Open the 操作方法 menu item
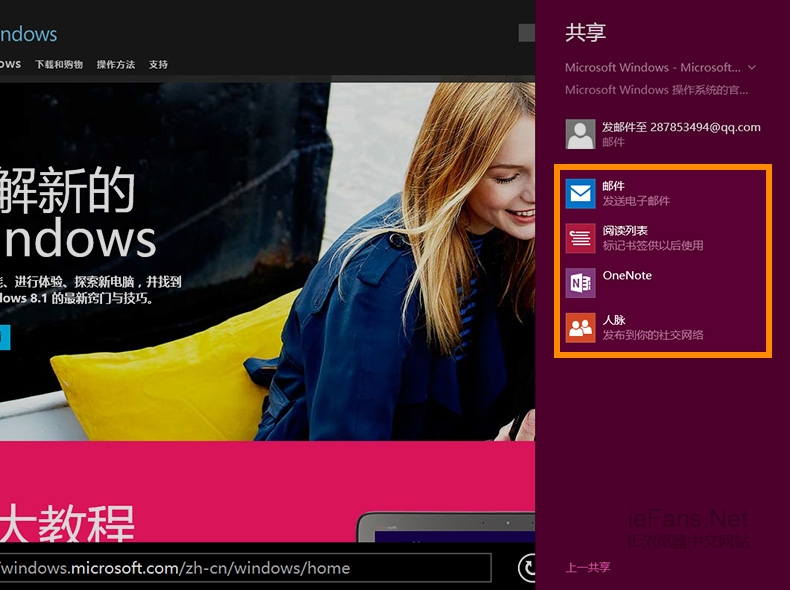Viewport: 790px width, 590px height. [116, 64]
